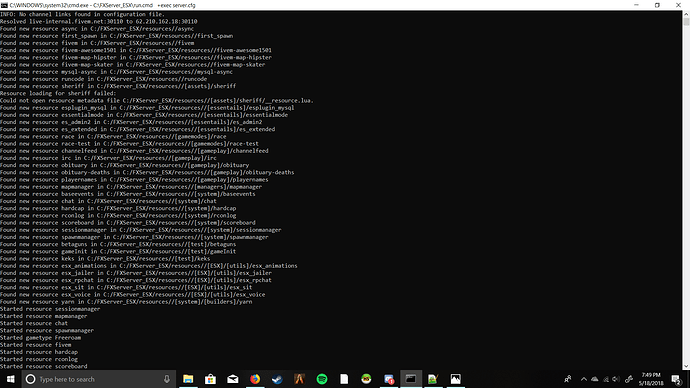
Task: Expand hidden system tray icons chevron
Action: (584, 379)
